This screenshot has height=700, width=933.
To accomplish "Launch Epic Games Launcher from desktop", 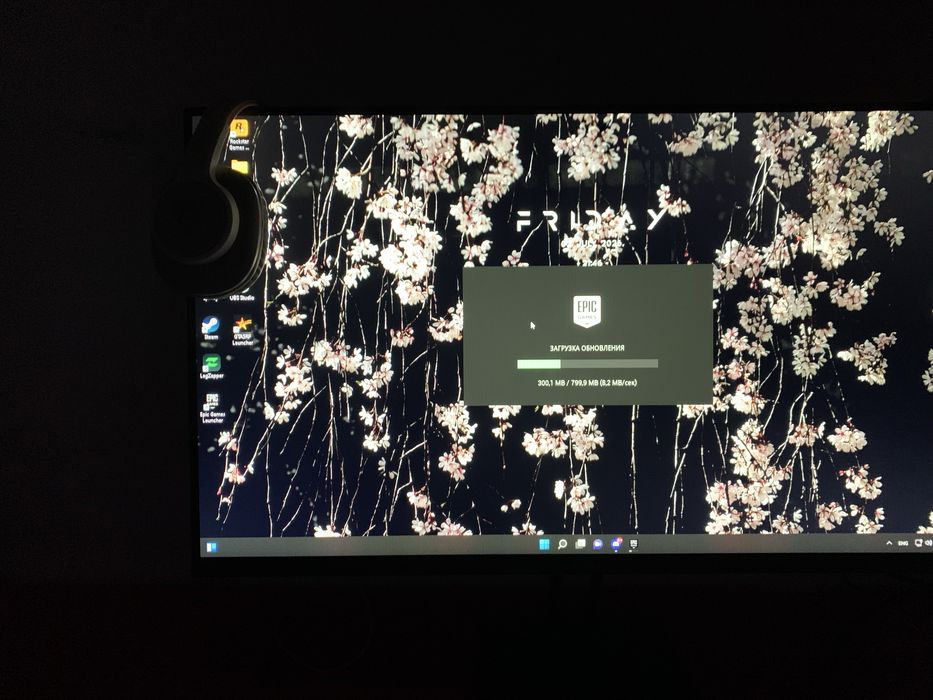I will click(x=212, y=408).
